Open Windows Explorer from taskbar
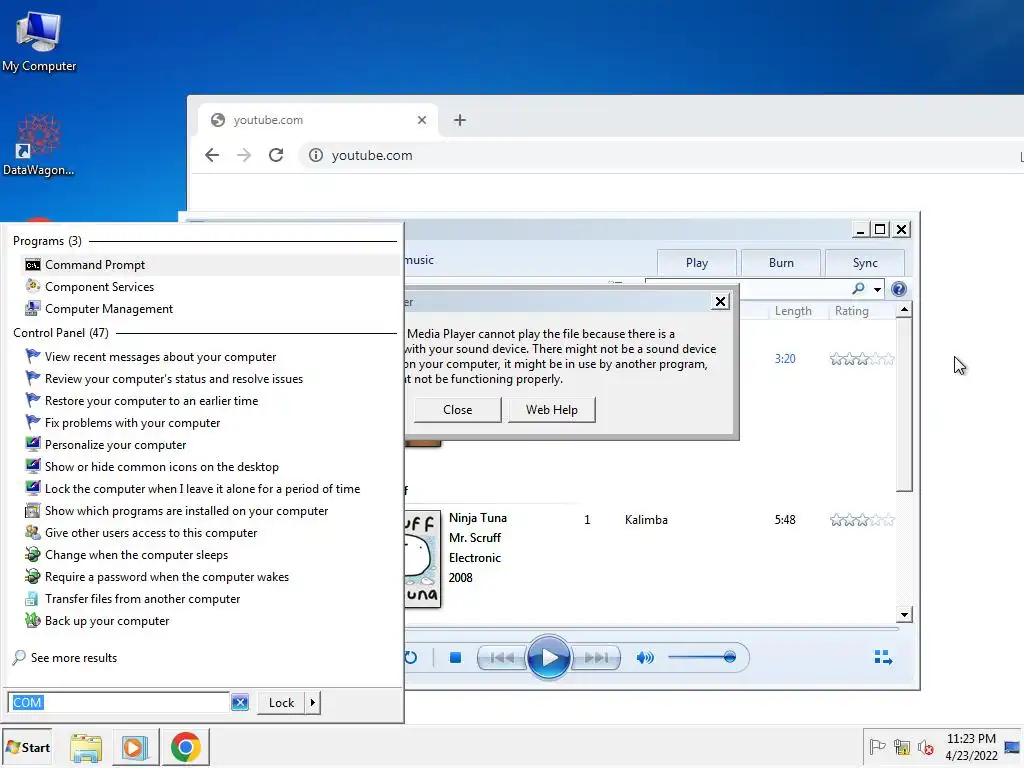 pyautogui.click(x=86, y=747)
